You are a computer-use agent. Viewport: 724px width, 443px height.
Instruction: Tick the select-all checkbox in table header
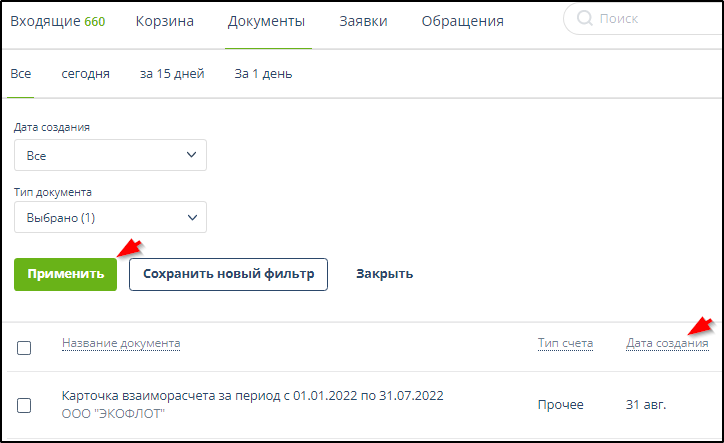[x=25, y=348]
